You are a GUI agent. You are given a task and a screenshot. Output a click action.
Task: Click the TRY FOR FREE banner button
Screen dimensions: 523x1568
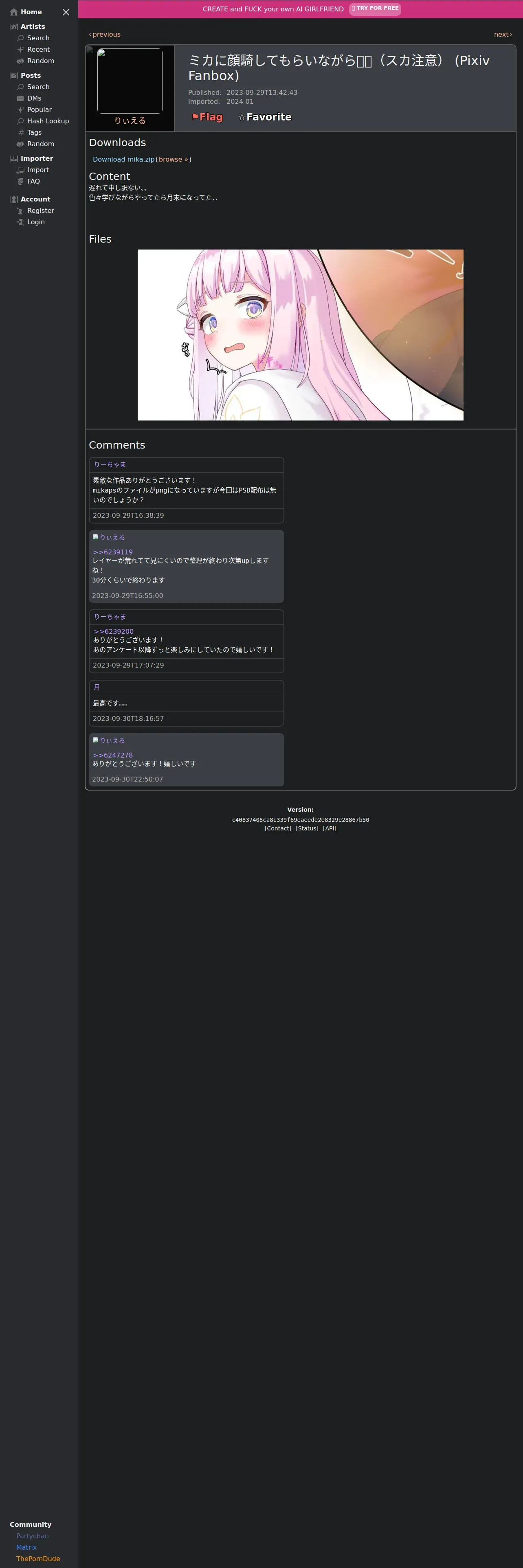(375, 9)
